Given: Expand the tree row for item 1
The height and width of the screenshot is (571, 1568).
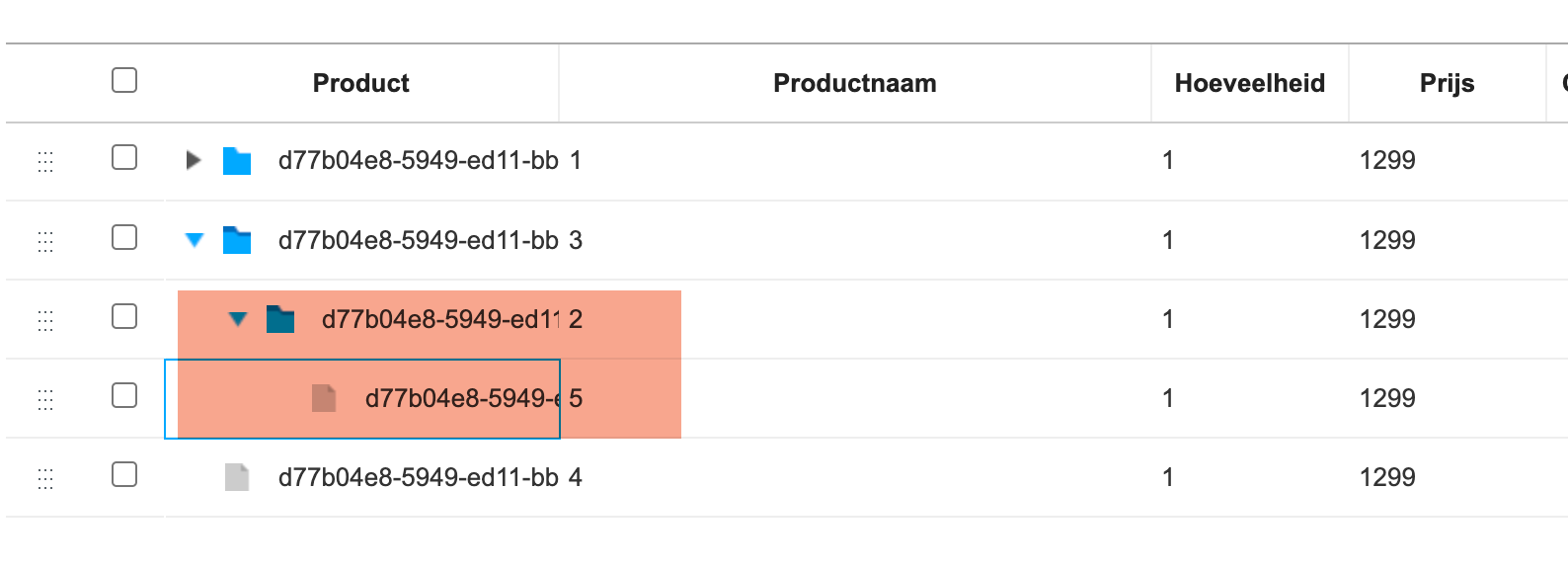Looking at the screenshot, I should click(x=192, y=160).
